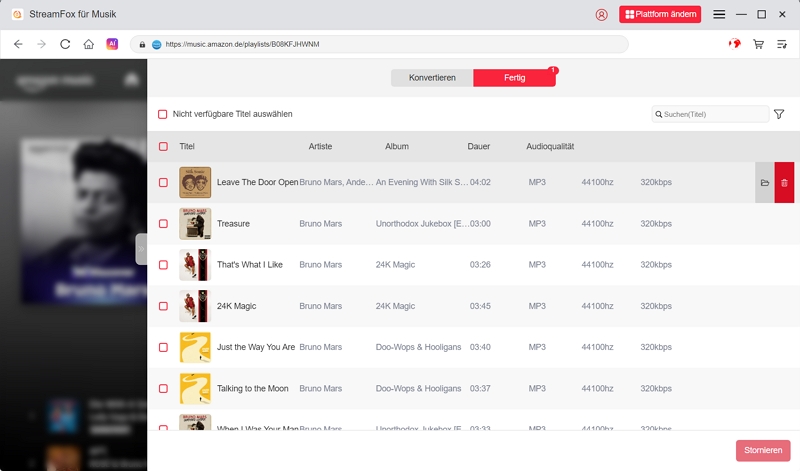Click the That's What I Like album thumbnail
The image size is (800, 471).
tap(195, 265)
